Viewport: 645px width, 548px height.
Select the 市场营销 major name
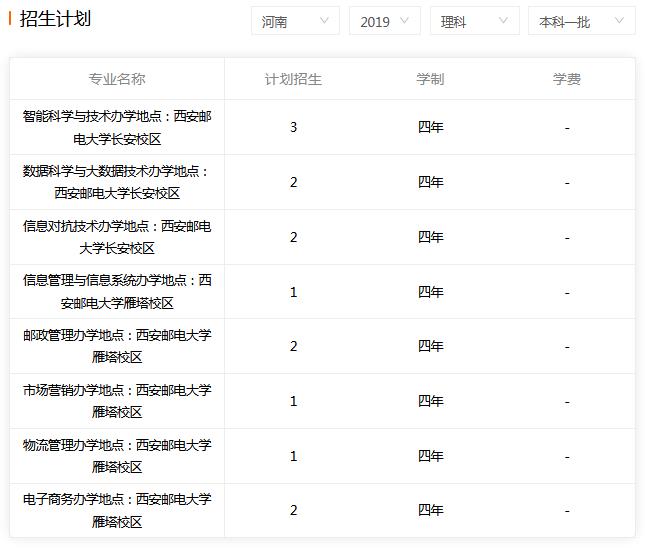[117, 401]
